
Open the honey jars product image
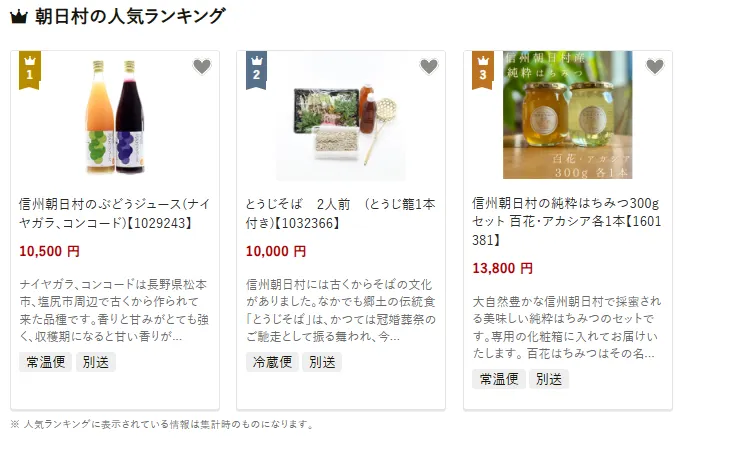(567, 115)
